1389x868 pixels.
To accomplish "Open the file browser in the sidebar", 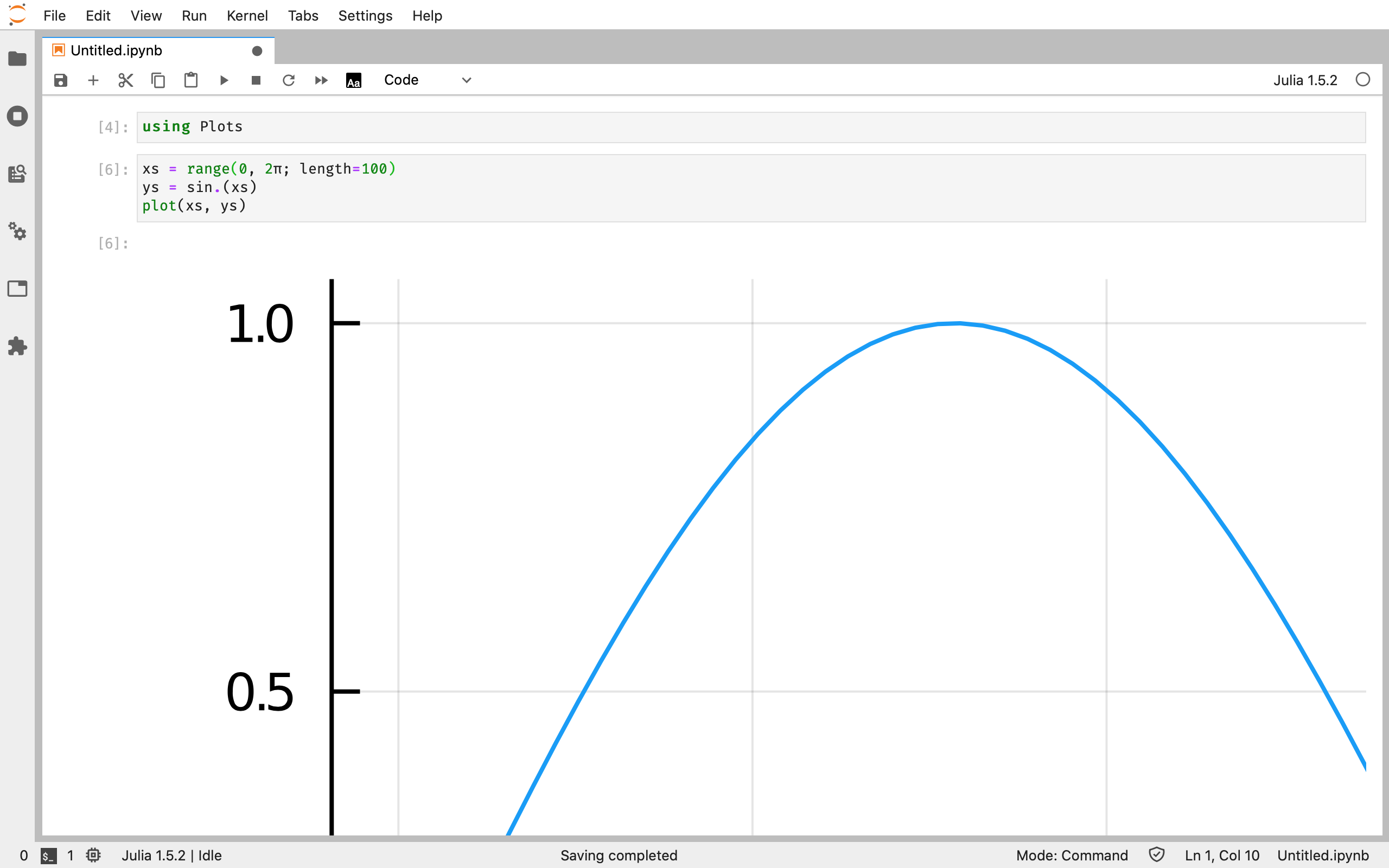I will click(17, 59).
